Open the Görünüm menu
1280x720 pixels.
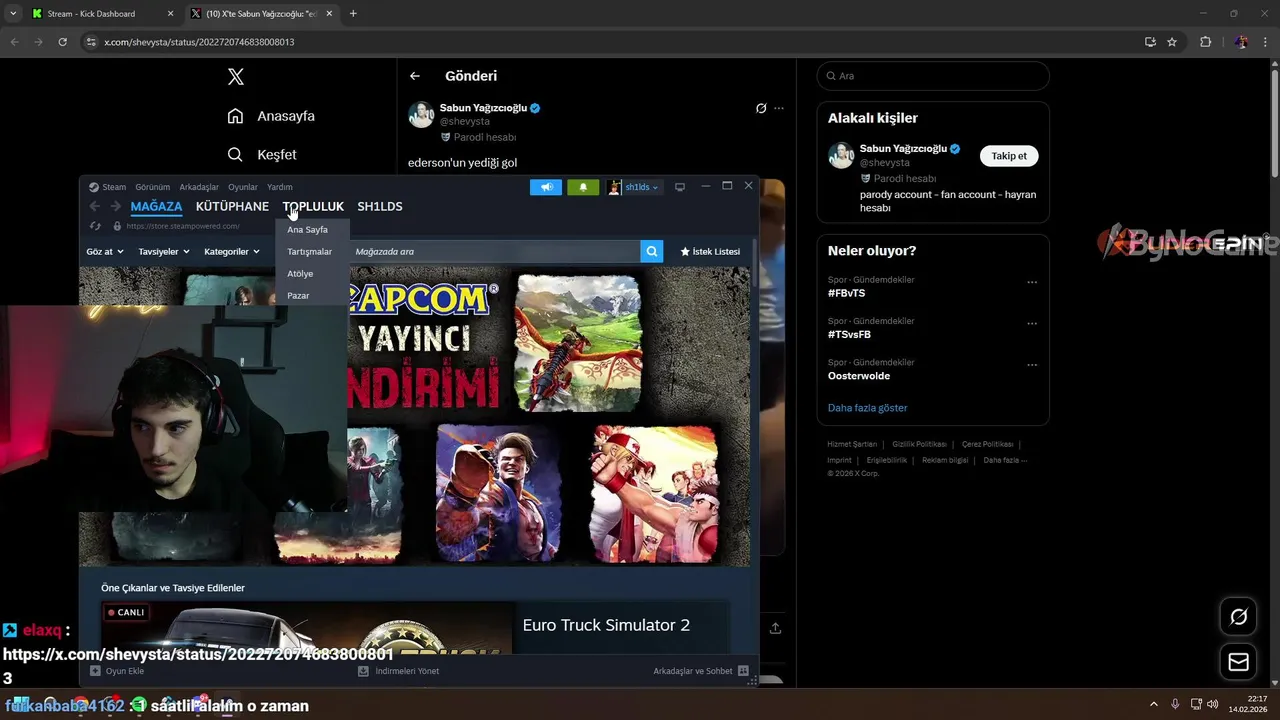153,187
